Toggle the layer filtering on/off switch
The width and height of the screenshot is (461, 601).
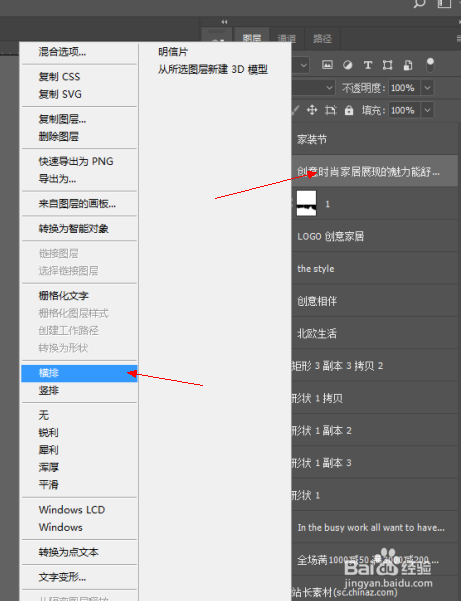pos(430,65)
